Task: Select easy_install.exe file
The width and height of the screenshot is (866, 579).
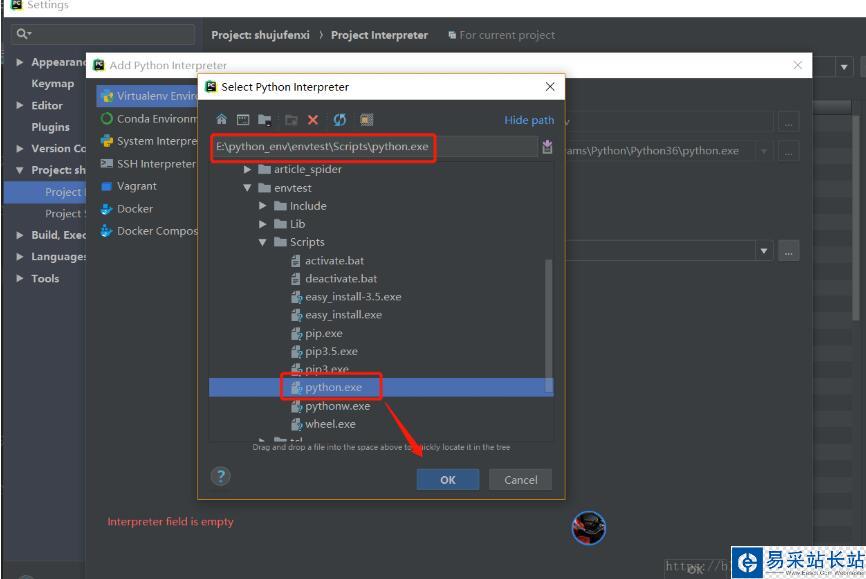Action: (x=336, y=315)
